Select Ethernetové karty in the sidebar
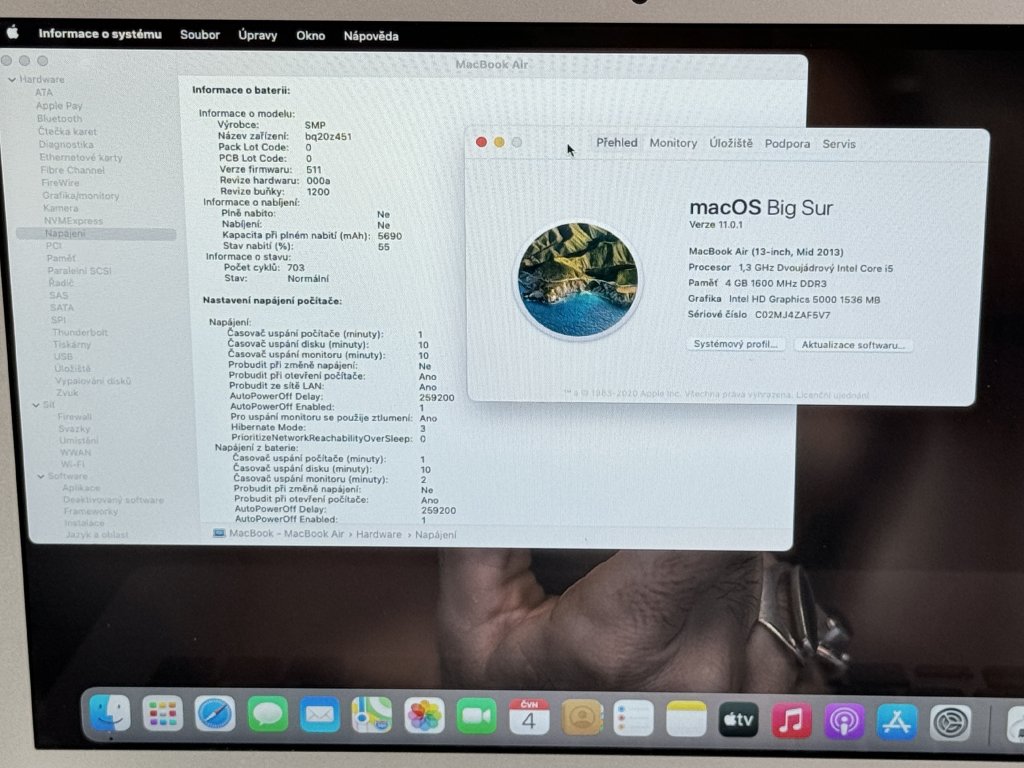The height and width of the screenshot is (768, 1024). pyautogui.click(x=80, y=157)
